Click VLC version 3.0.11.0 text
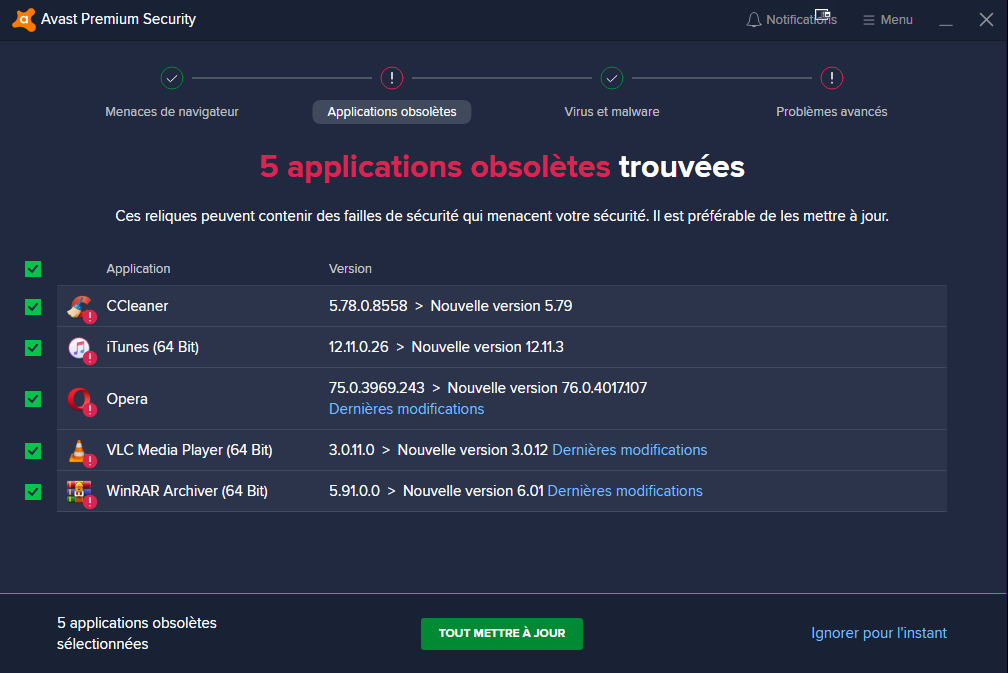The width and height of the screenshot is (1008, 673). [352, 450]
